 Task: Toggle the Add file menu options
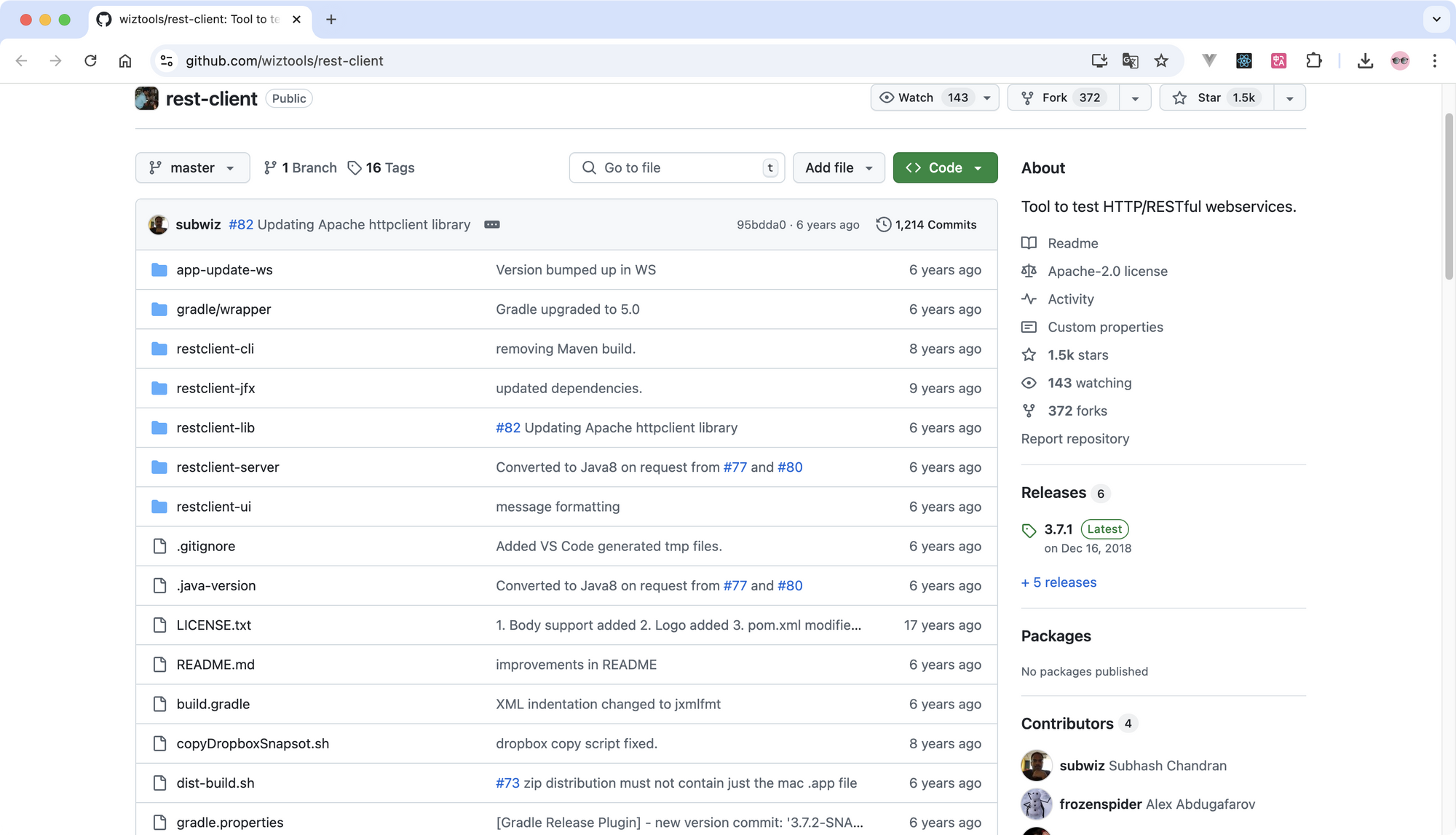[x=839, y=168]
